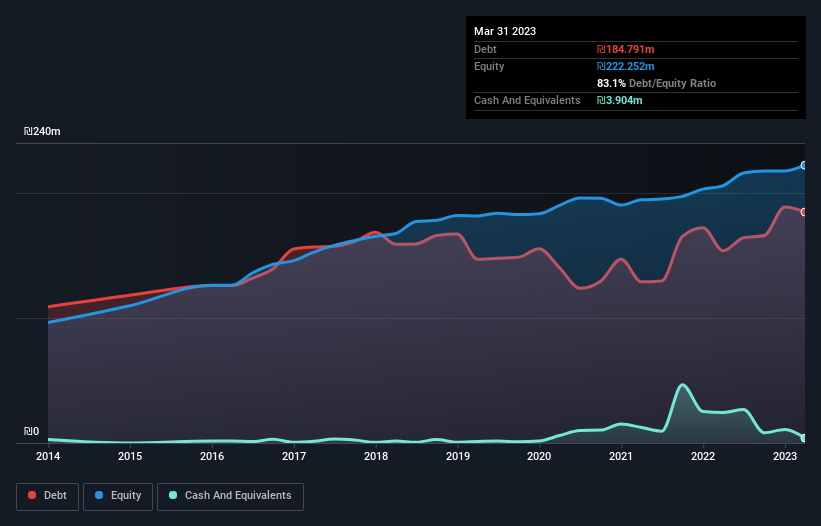Screen dimensions: 821x526
Task: Toggle Cash And Equivalents legend button
Action: [x=230, y=496]
